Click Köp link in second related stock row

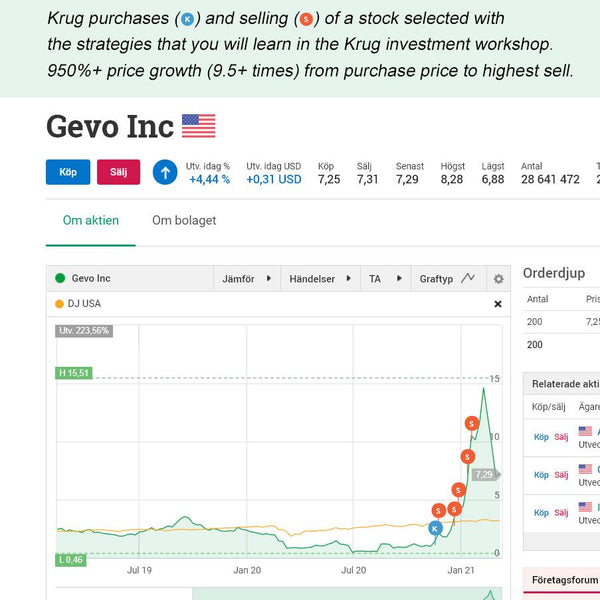[541, 475]
